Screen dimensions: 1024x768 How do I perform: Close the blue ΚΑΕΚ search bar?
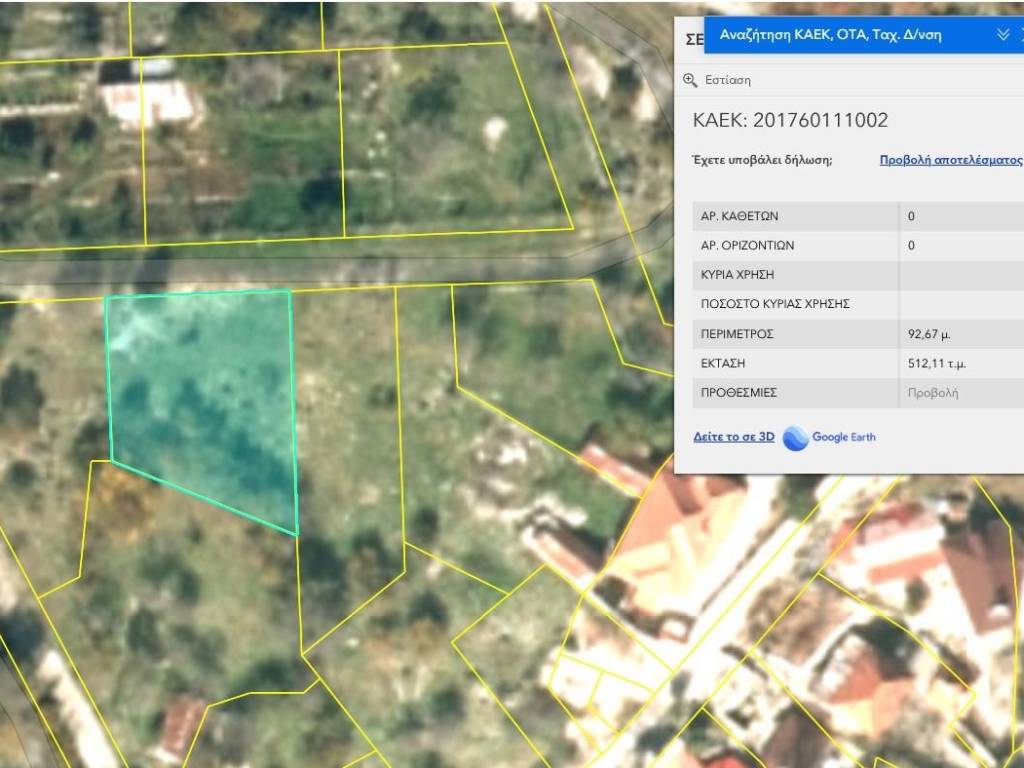click(x=1021, y=35)
